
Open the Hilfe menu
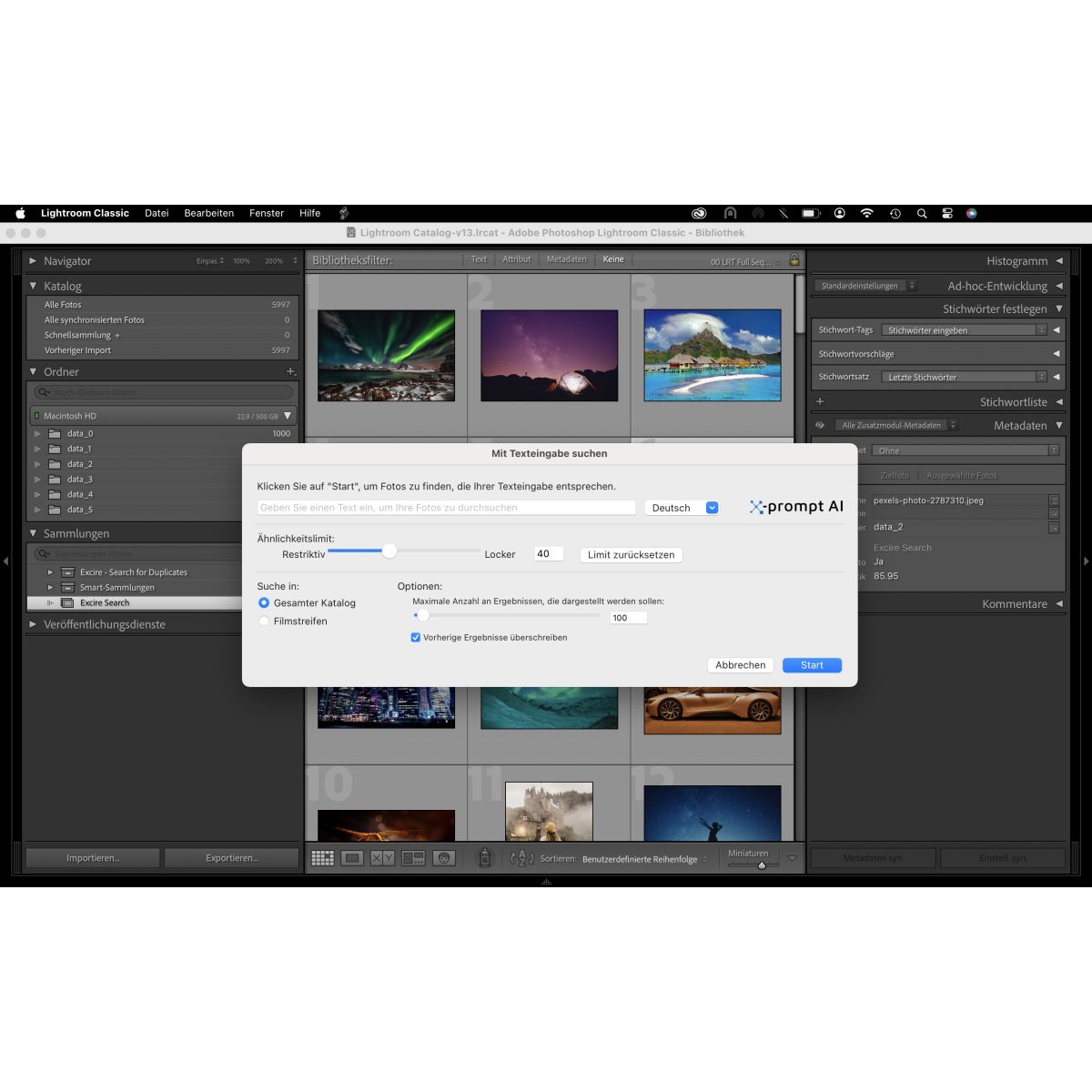click(x=309, y=213)
